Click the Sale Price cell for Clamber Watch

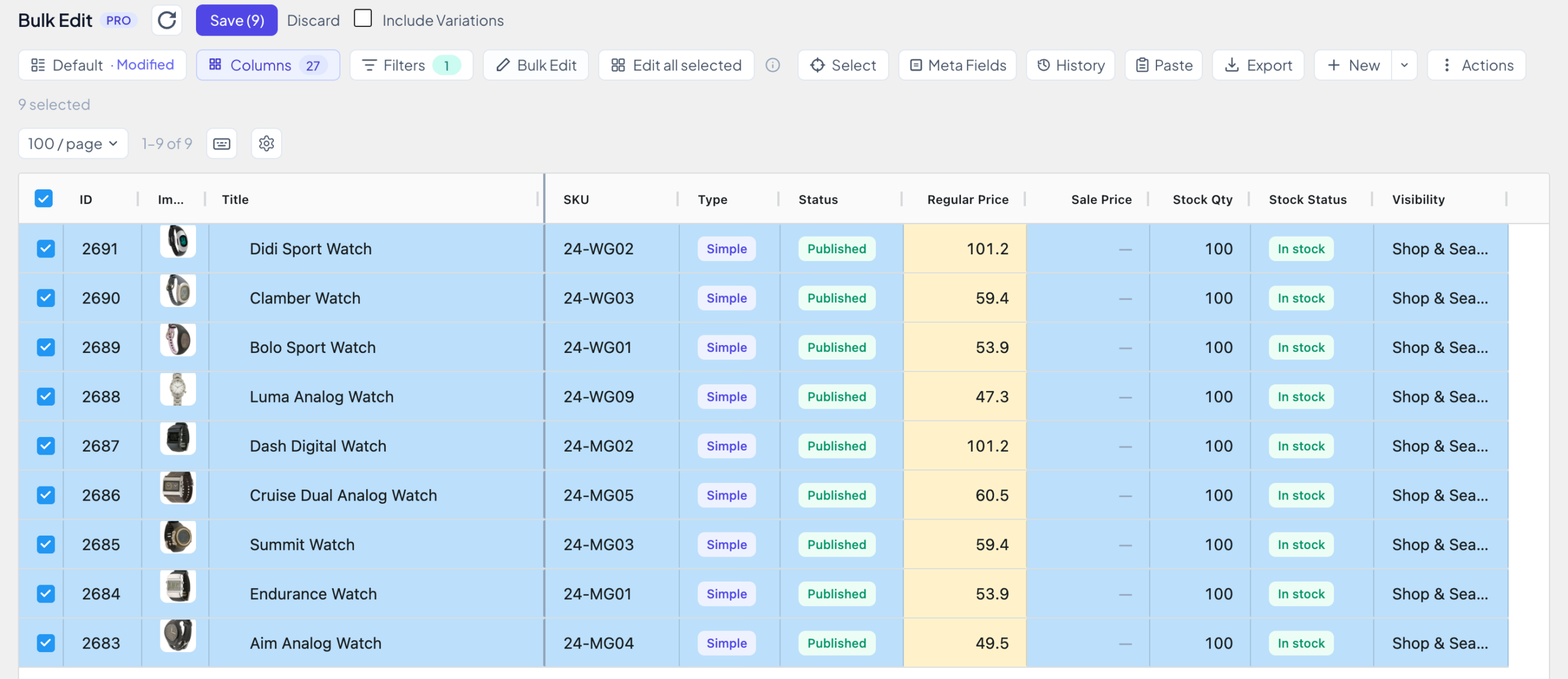(x=1088, y=298)
